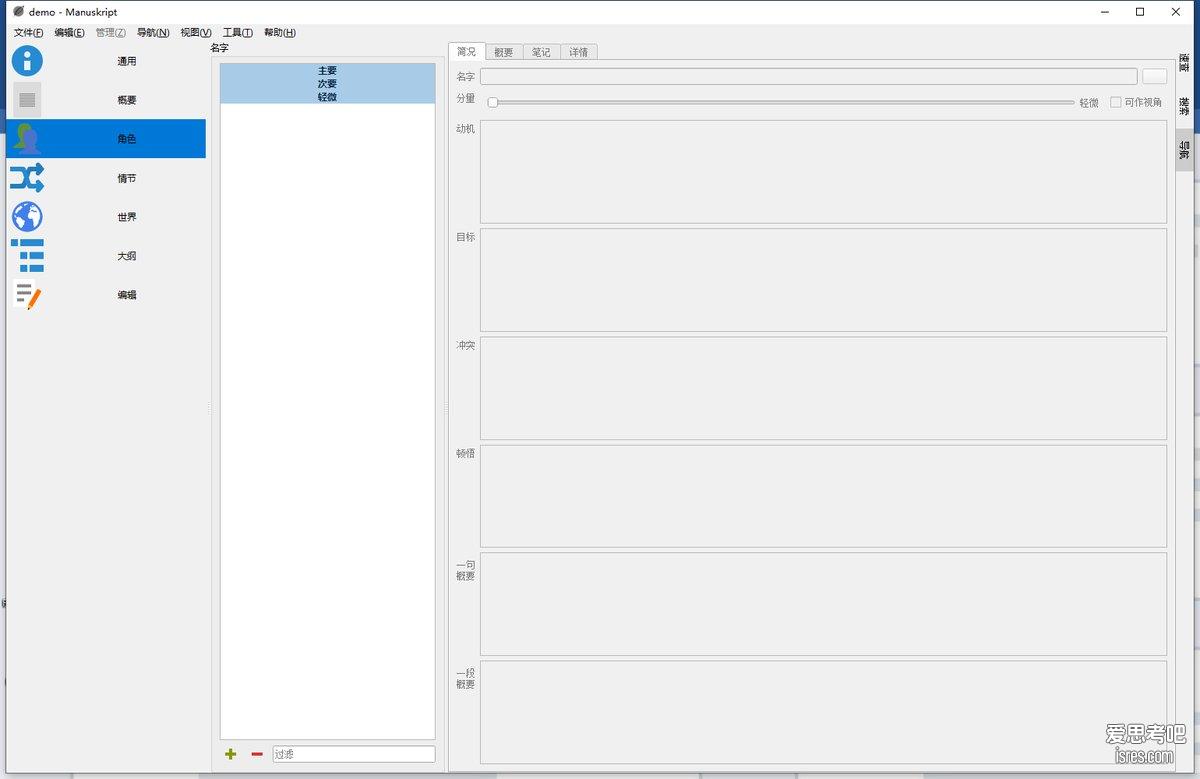Open the 通用 section with info icon
Viewport: 1200px width, 779px height.
(x=106, y=61)
